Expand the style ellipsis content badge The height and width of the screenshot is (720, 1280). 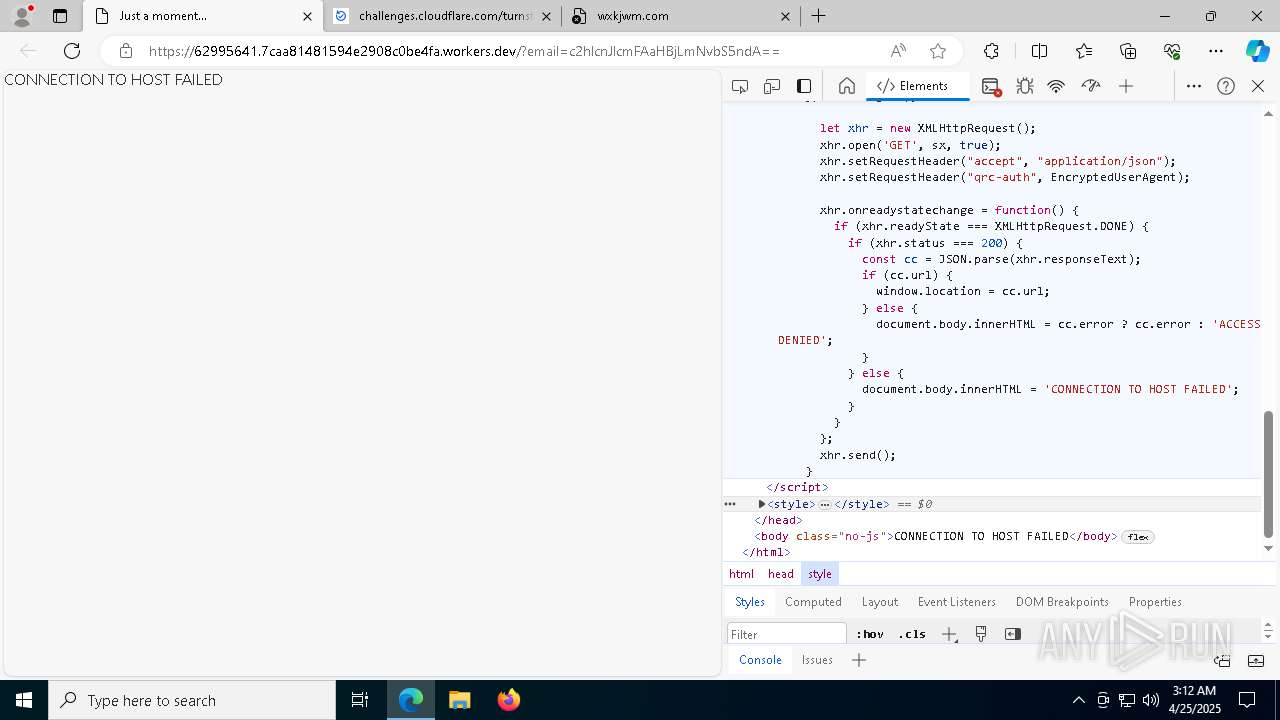[x=825, y=505]
